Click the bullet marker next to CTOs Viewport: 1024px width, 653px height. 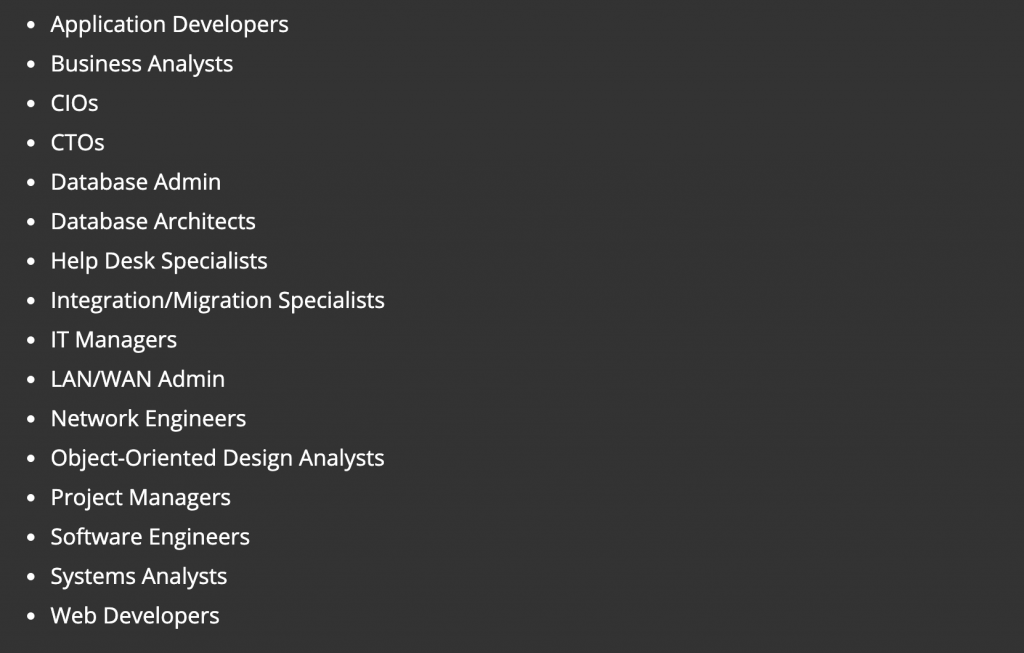pos(31,144)
